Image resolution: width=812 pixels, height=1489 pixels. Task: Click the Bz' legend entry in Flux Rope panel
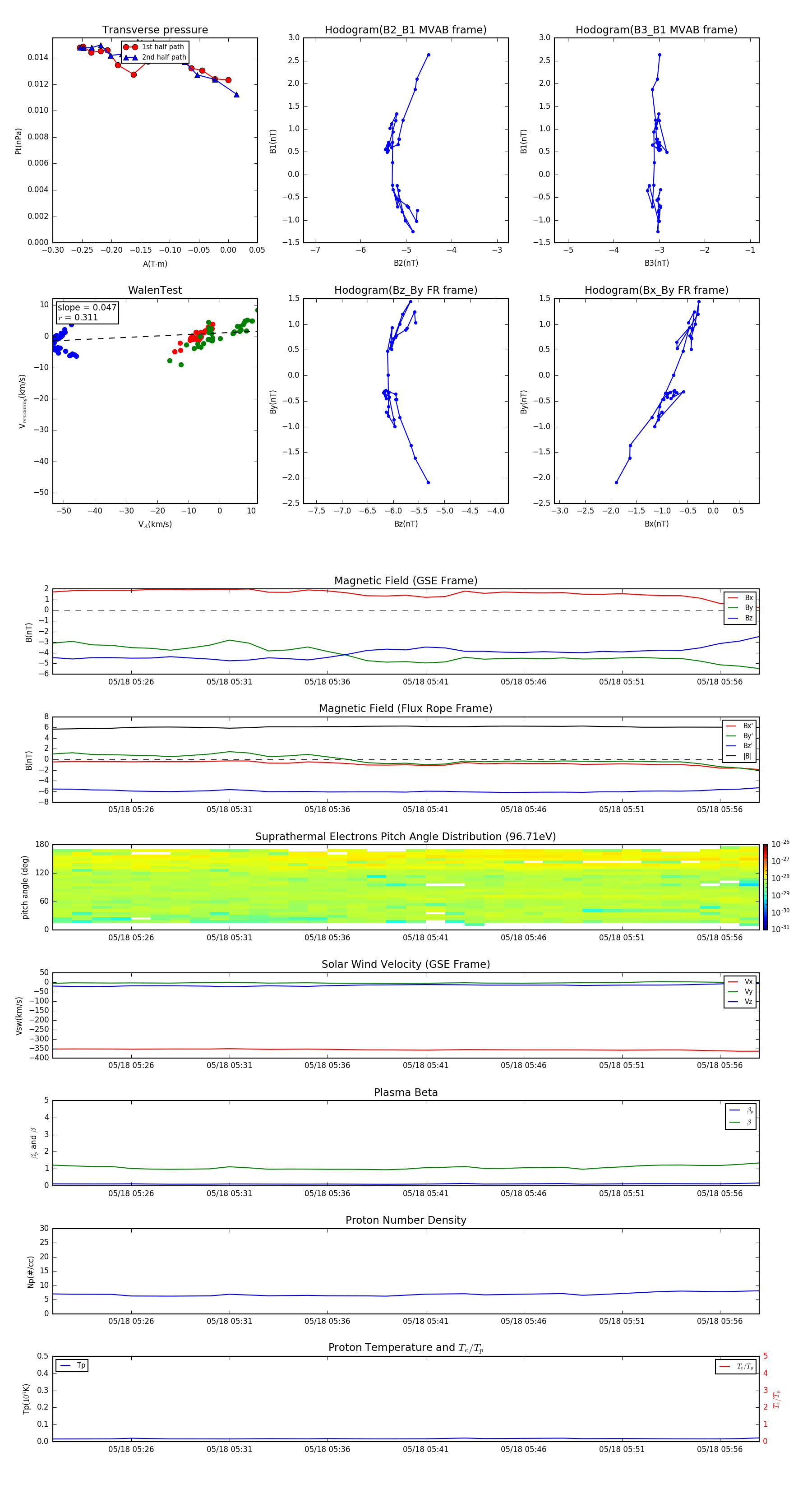tap(739, 746)
